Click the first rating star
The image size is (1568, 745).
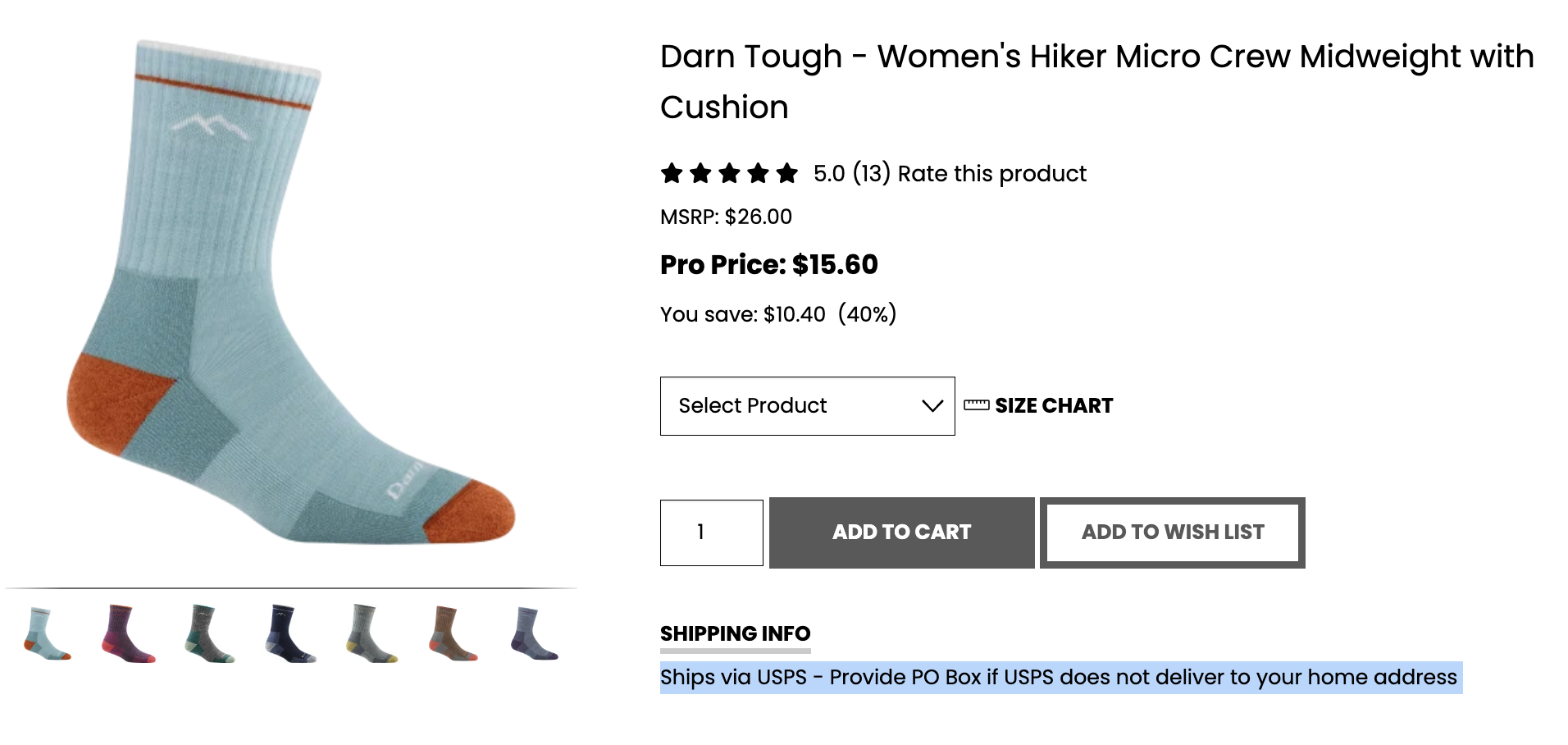[672, 173]
